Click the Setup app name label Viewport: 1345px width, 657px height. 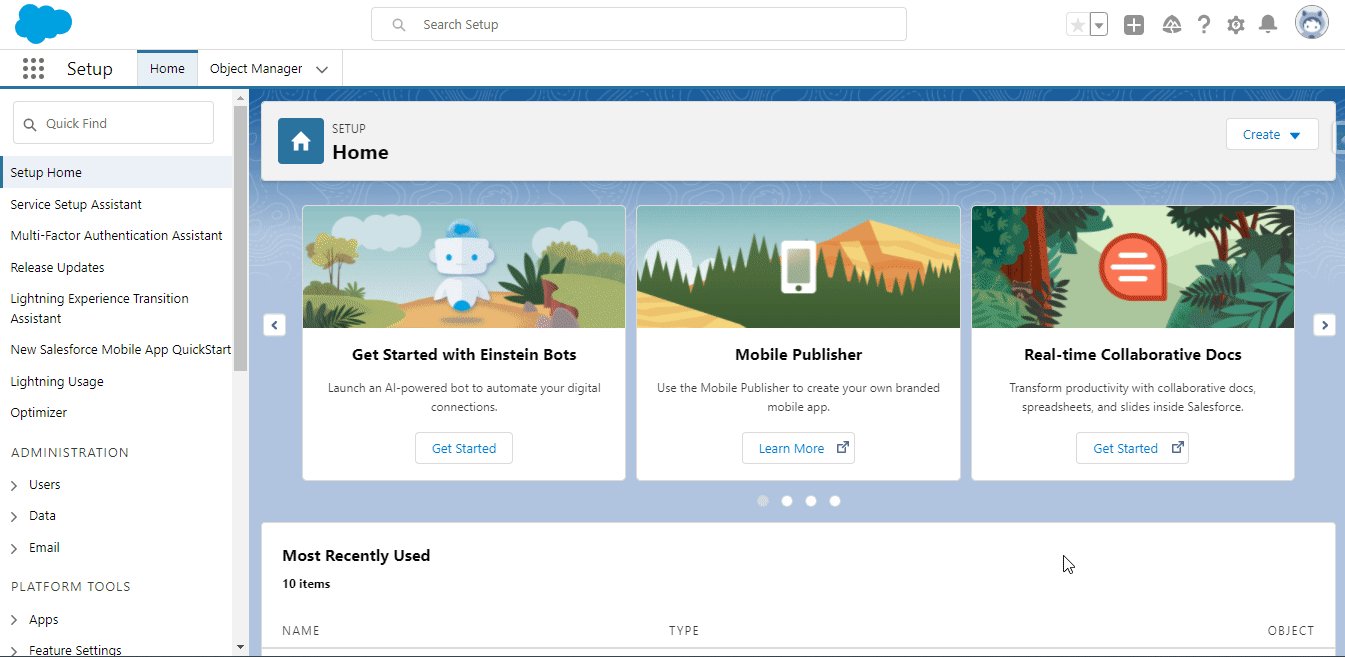pos(90,69)
